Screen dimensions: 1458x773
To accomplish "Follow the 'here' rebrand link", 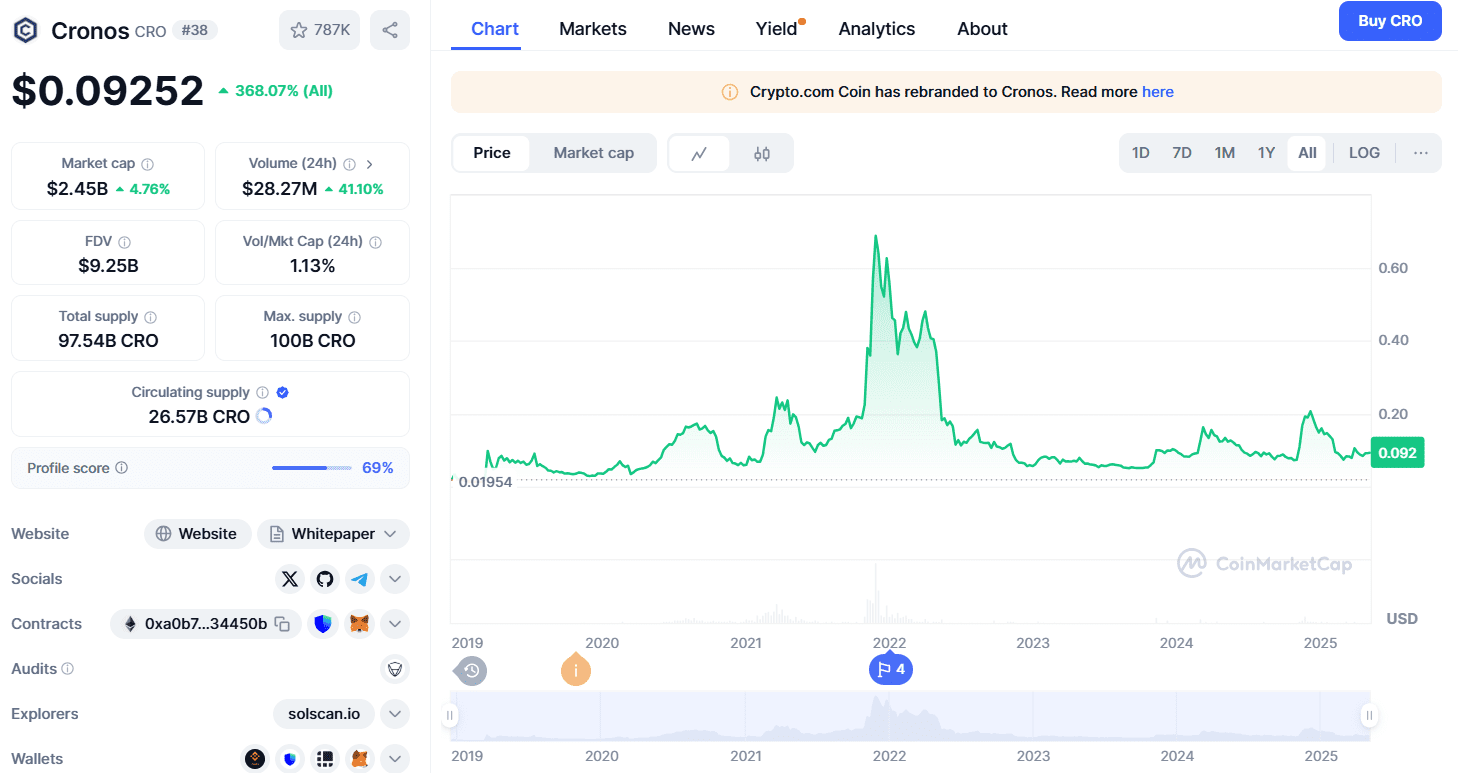I will [x=1158, y=92].
